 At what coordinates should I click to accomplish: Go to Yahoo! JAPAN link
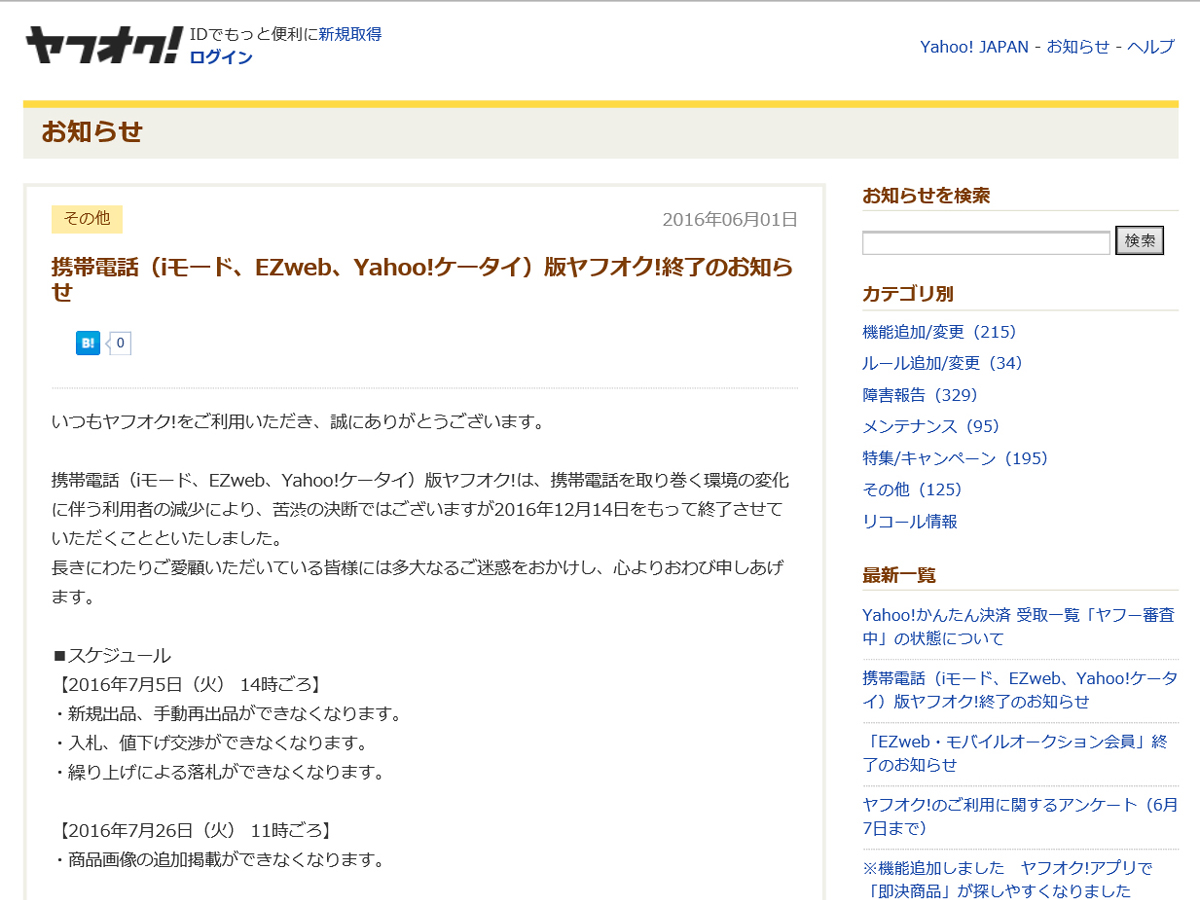click(x=974, y=47)
